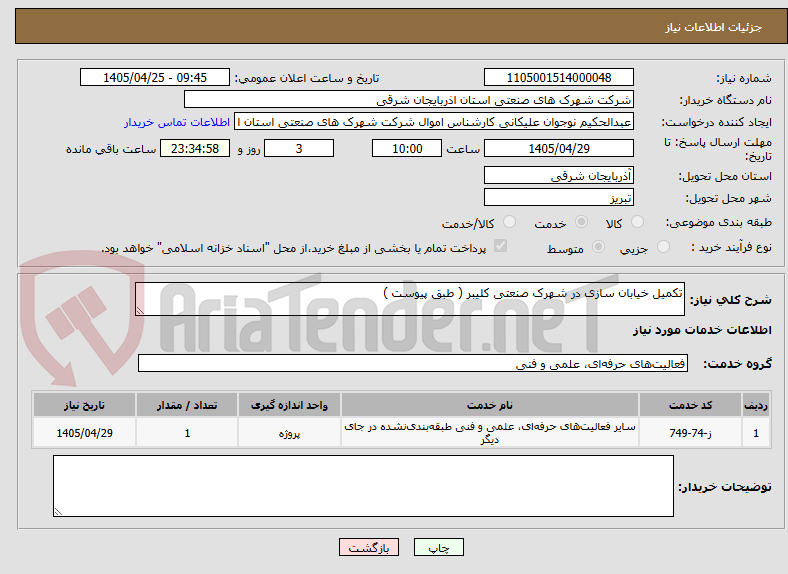Click the شرح کلی نیاز label

coord(731,300)
